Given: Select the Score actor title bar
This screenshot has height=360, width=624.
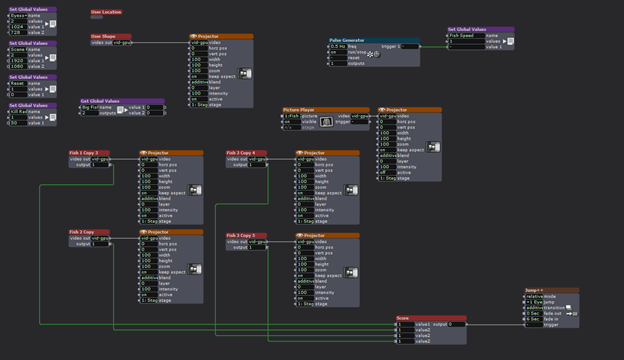Looking at the screenshot, I should [431, 318].
